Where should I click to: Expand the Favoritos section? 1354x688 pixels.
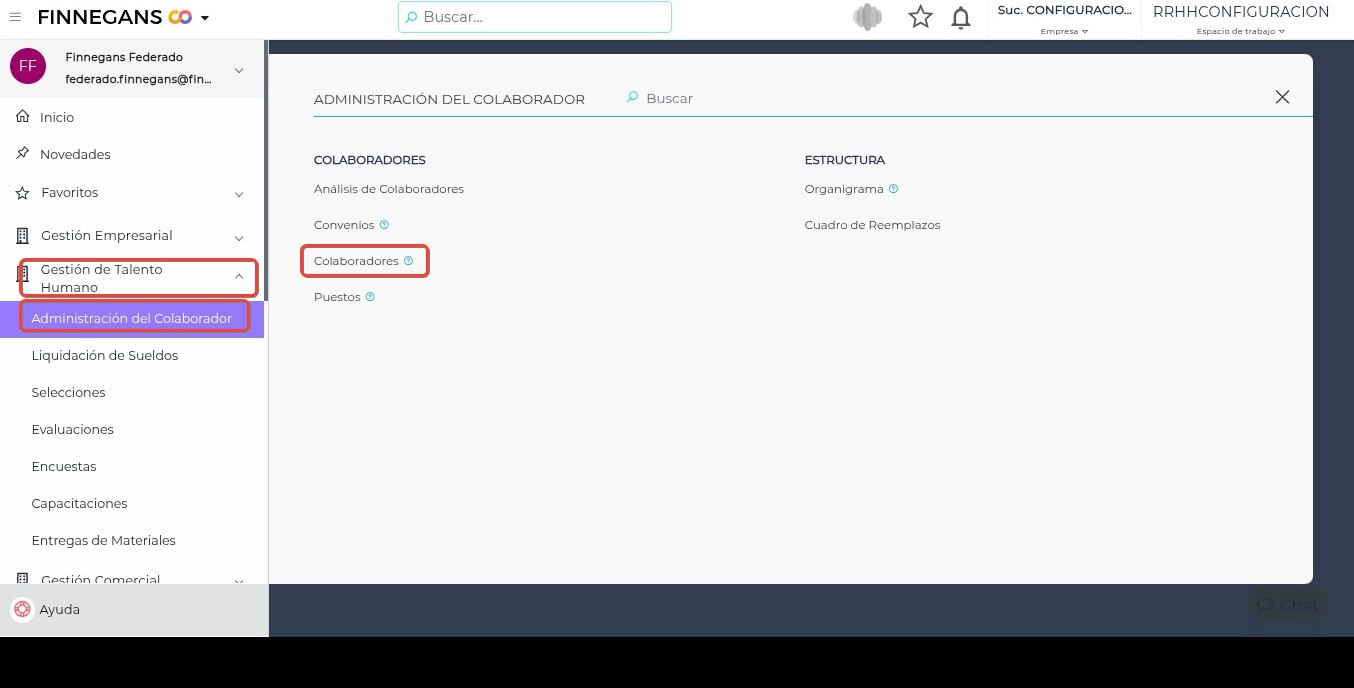click(x=239, y=193)
